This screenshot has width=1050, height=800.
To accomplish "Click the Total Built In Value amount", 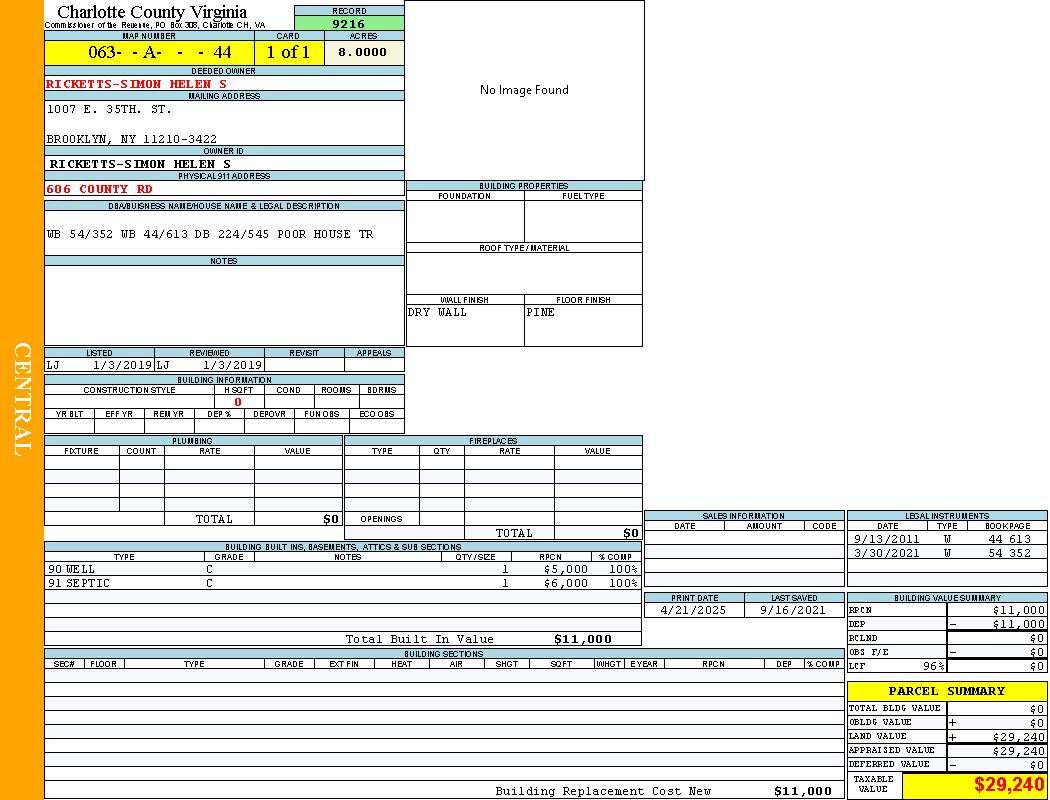I will coord(582,639).
